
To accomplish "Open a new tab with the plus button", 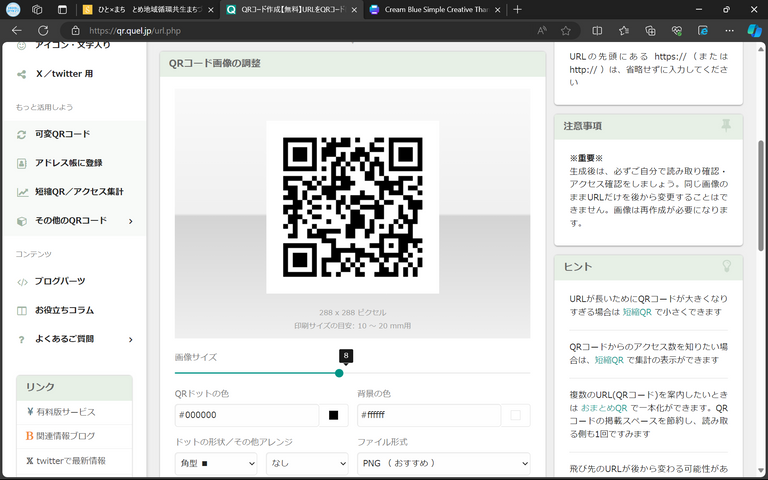I will click(x=517, y=9).
